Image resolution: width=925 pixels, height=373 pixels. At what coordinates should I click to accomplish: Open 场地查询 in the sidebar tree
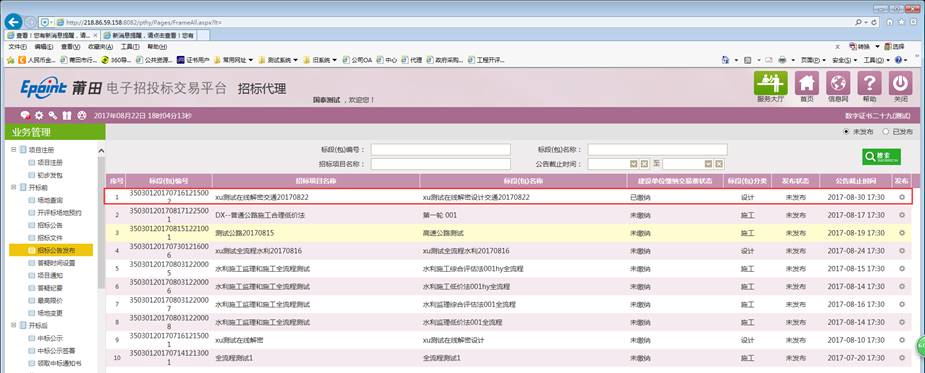tap(50, 200)
